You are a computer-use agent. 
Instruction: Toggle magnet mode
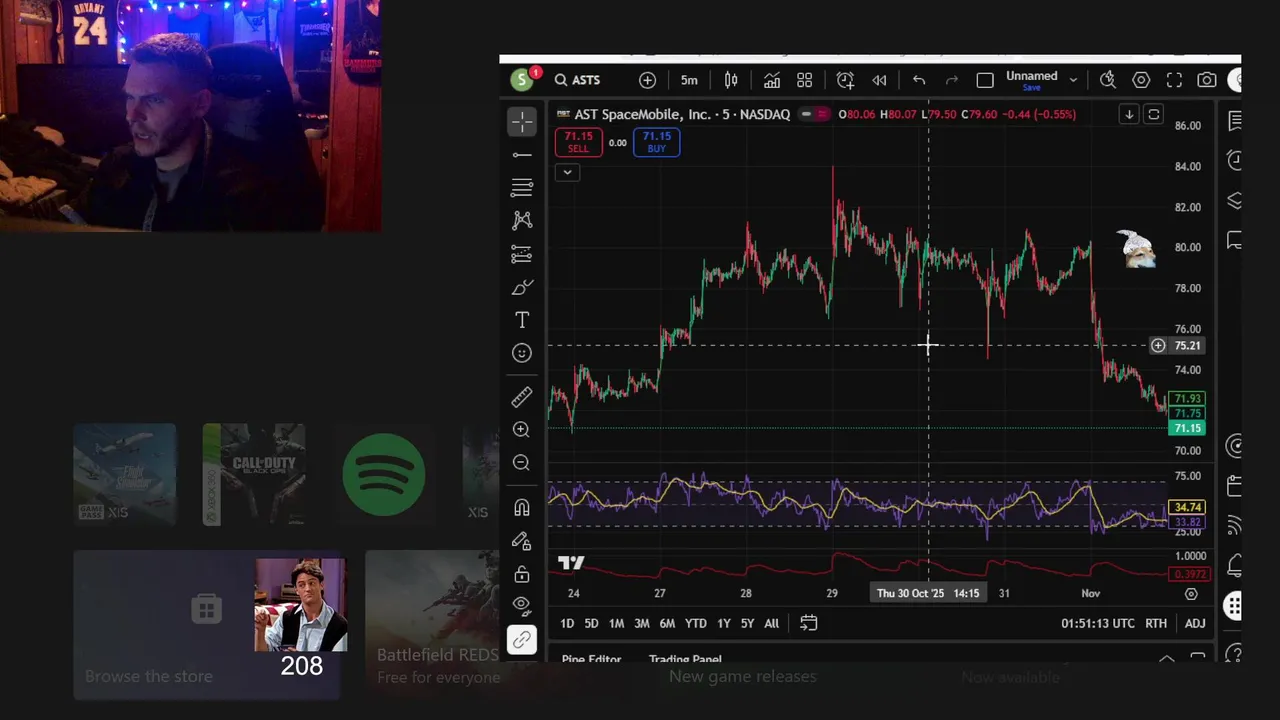(522, 508)
